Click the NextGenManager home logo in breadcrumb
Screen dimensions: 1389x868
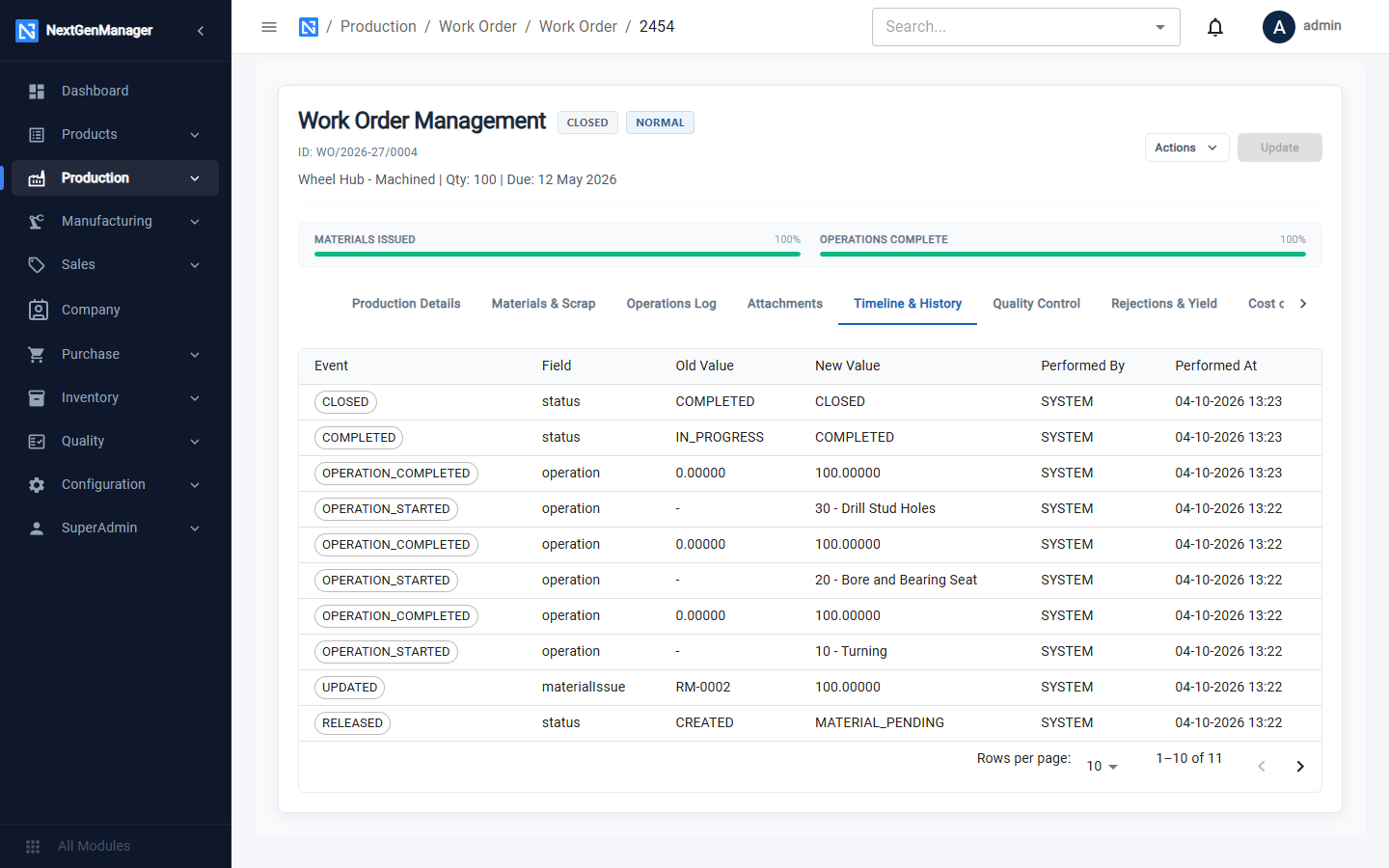[309, 27]
